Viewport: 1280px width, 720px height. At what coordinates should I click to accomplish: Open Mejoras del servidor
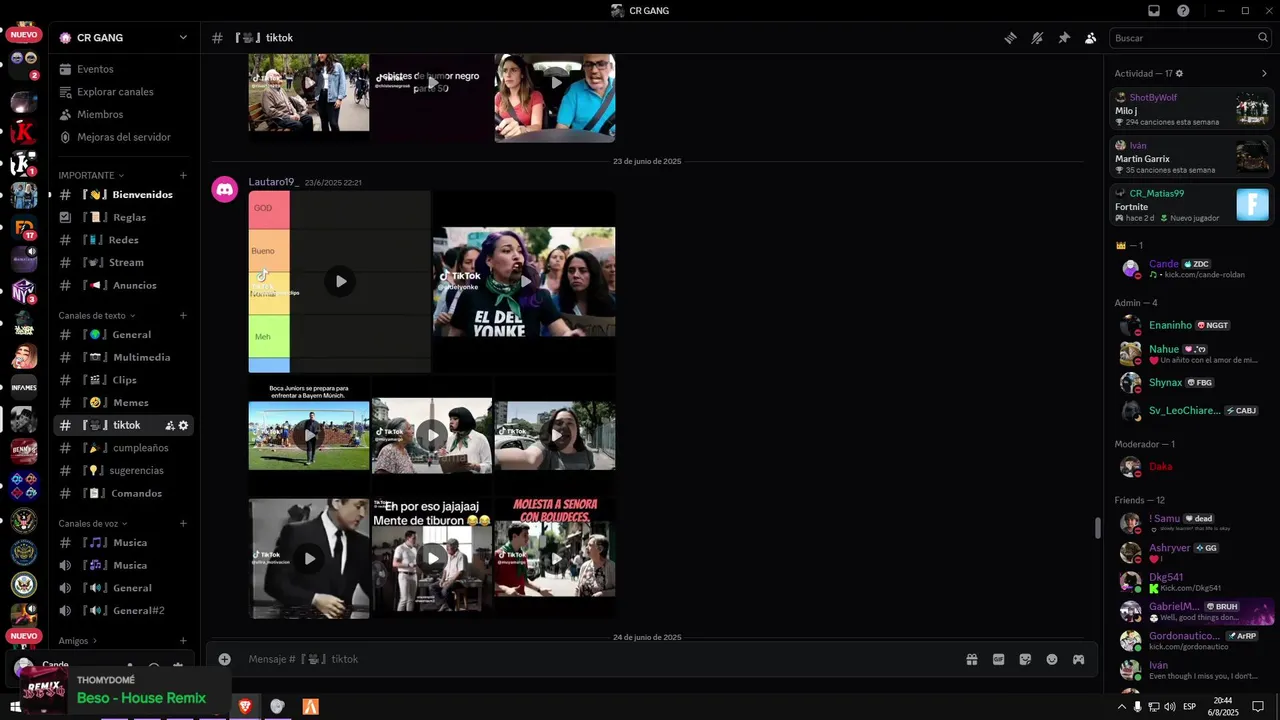[x=122, y=137]
